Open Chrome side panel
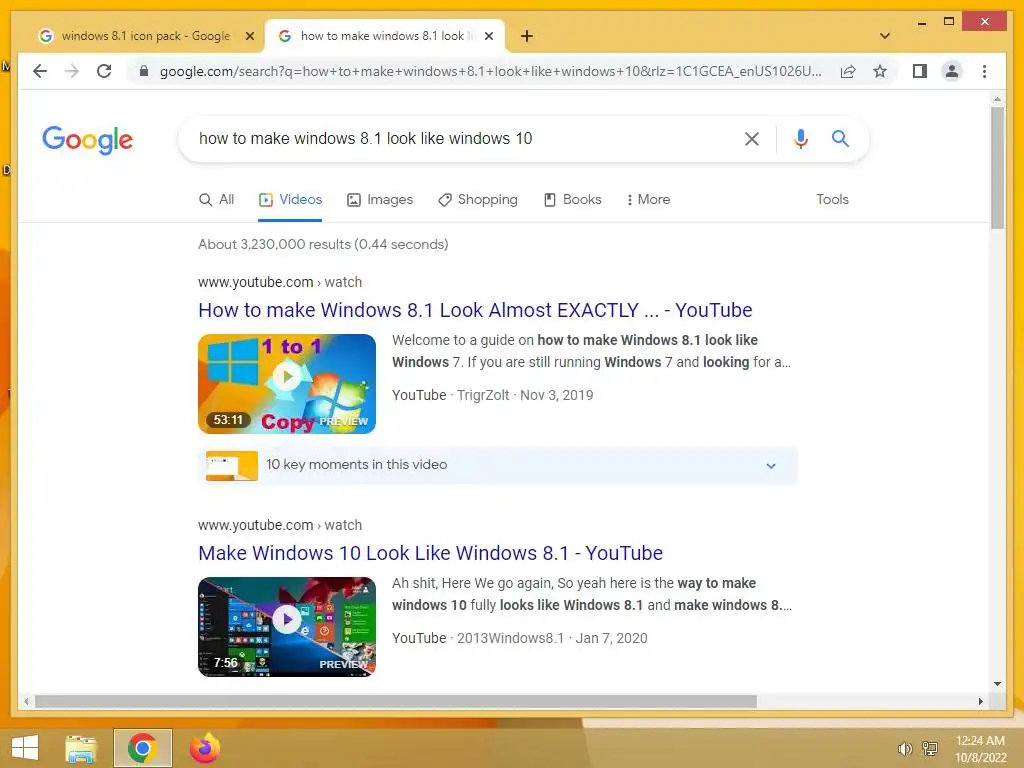1024x768 pixels. coord(920,71)
